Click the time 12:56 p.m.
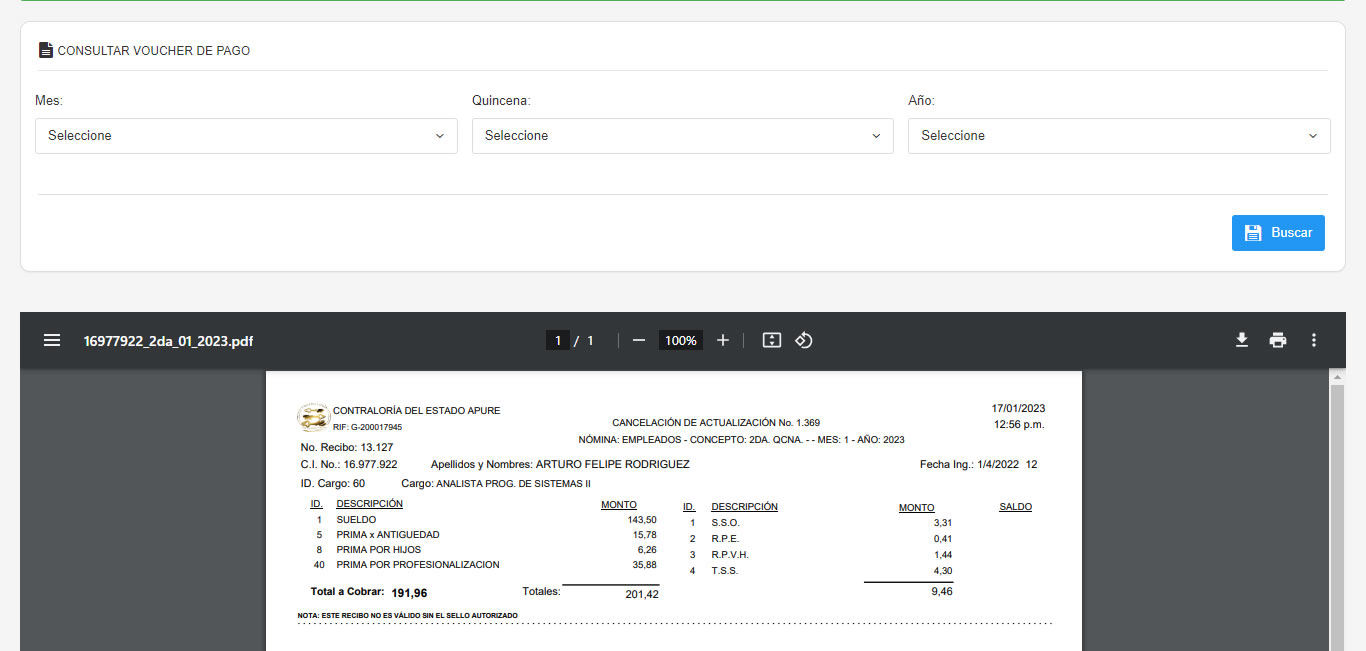1366x651 pixels. pos(1019,425)
